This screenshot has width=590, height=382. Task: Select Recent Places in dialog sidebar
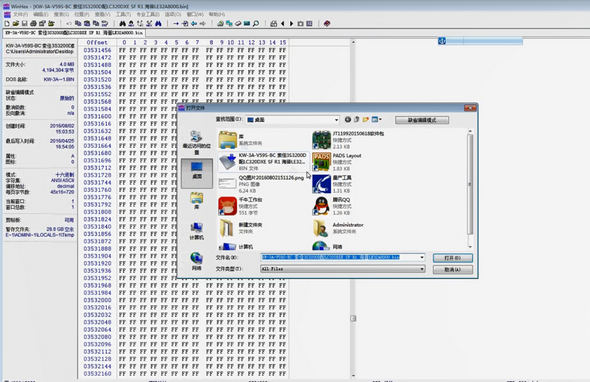(196, 142)
